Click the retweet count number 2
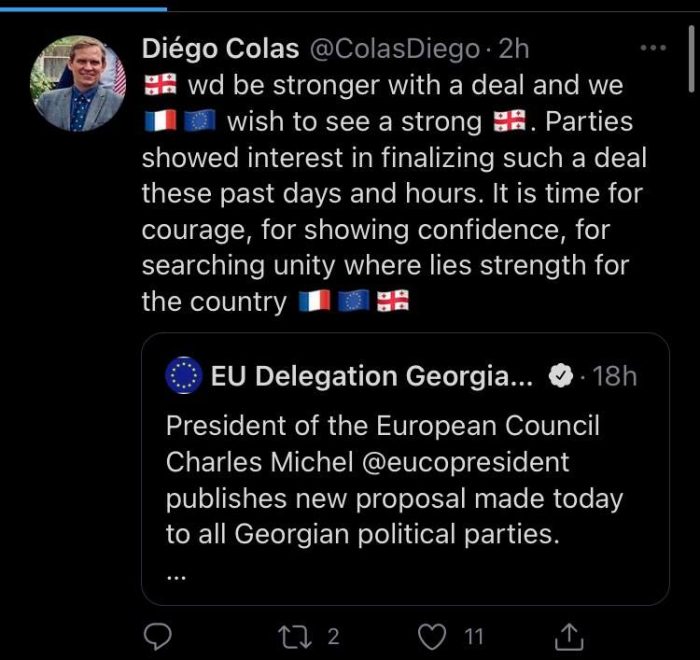The width and height of the screenshot is (700, 660). coord(334,635)
